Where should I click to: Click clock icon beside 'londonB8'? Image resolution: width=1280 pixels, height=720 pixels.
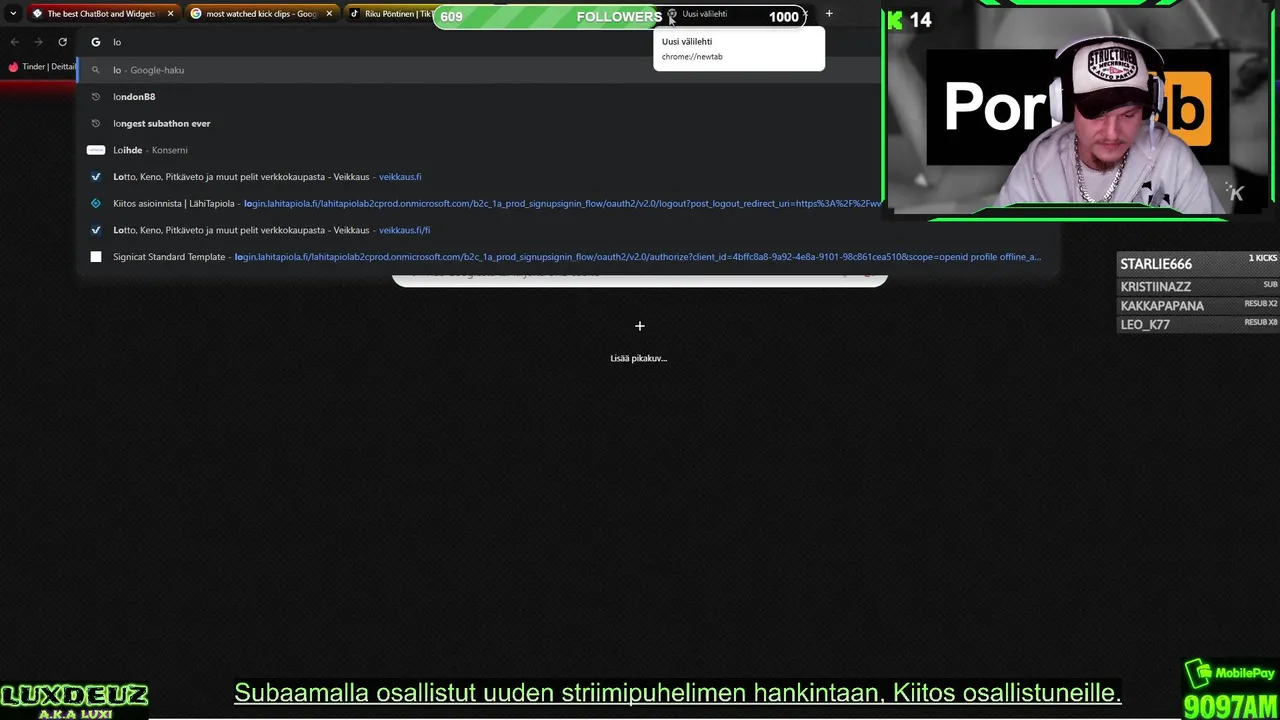tap(96, 97)
